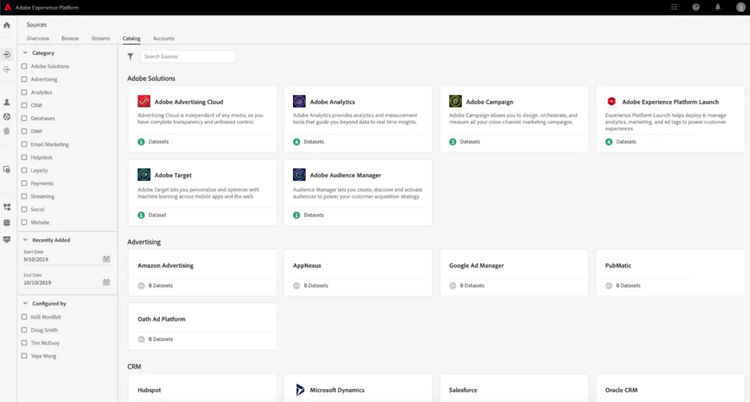
Task: Click the Adobe Audience Manager logo icon
Action: [299, 175]
